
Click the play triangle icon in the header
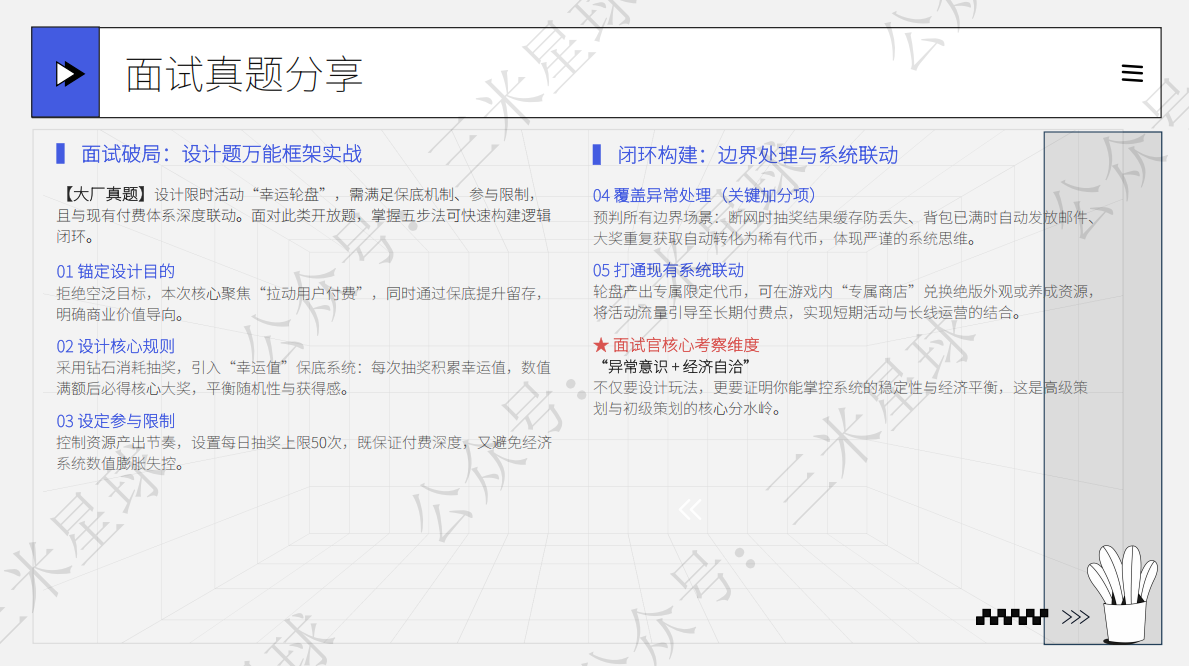coord(70,74)
